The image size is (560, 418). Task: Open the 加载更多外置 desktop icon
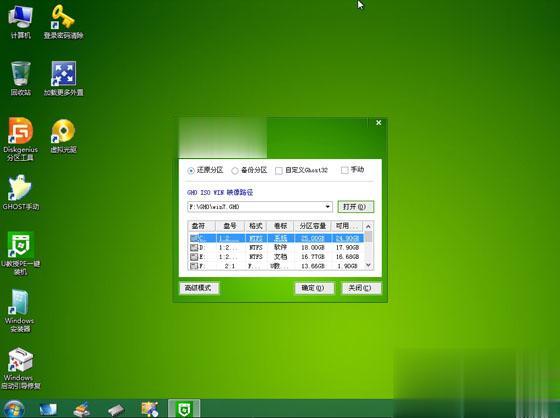(x=63, y=79)
